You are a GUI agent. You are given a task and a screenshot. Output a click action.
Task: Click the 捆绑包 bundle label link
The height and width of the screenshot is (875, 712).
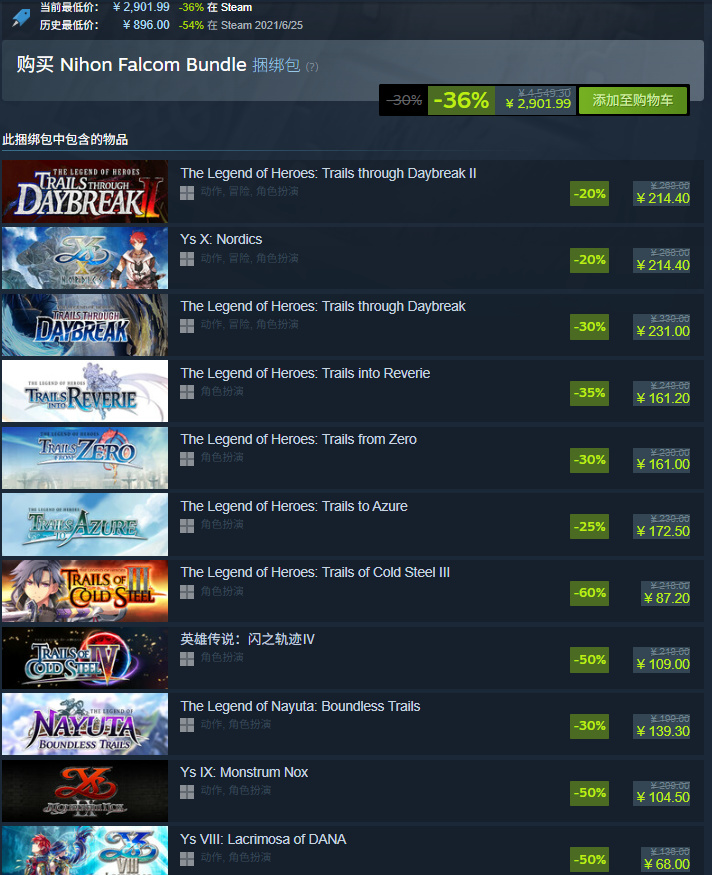[x=276, y=65]
